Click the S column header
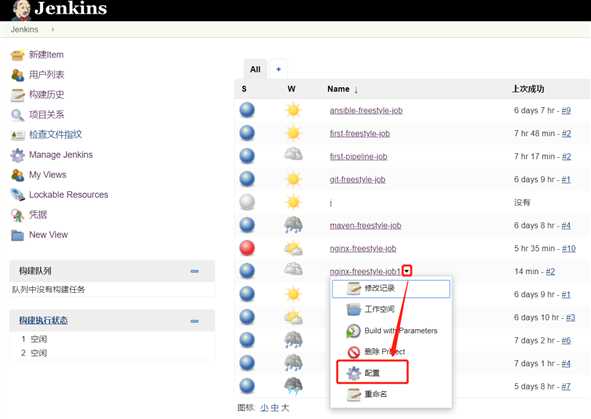The image size is (591, 419). 244,89
